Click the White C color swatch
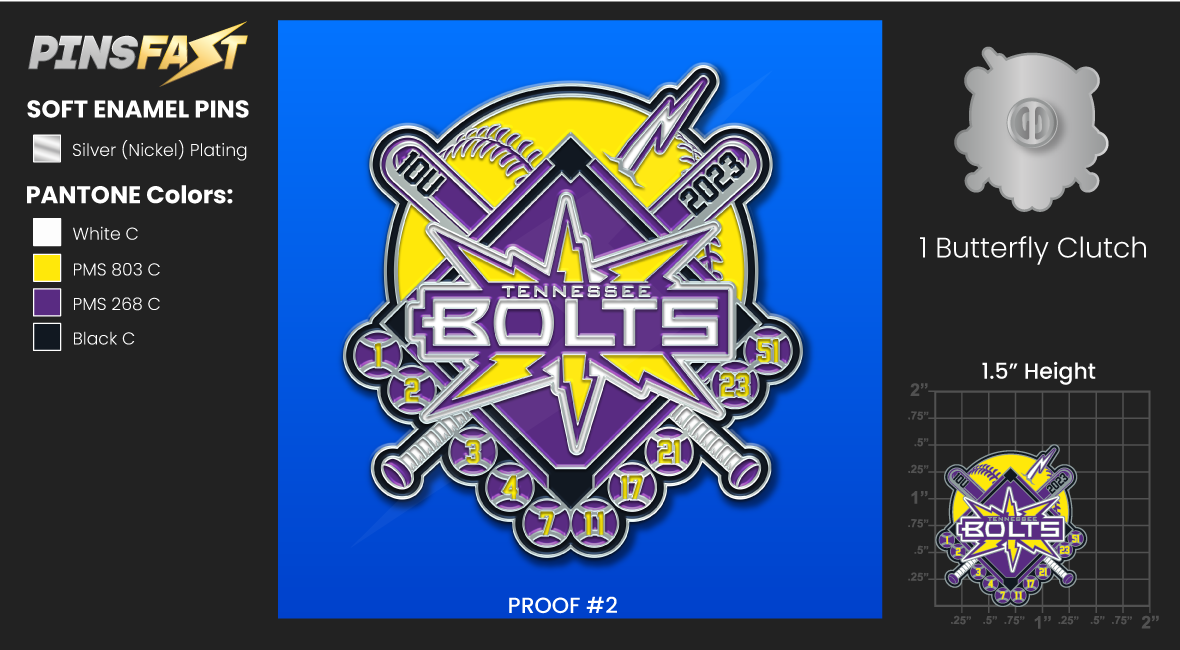This screenshot has height=650, width=1180. pyautogui.click(x=47, y=232)
